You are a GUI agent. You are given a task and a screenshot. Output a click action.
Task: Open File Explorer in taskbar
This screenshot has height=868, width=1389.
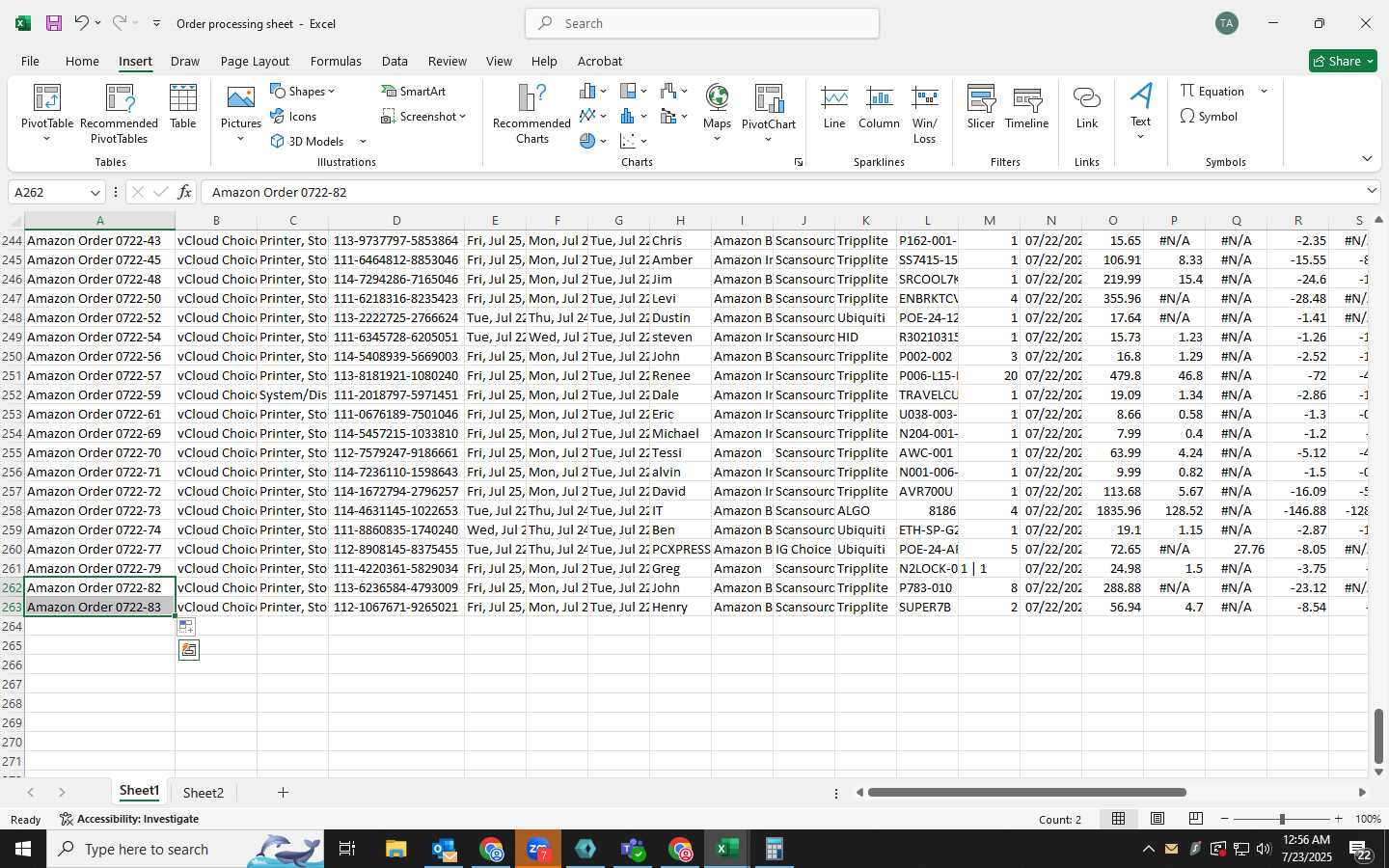tap(396, 850)
